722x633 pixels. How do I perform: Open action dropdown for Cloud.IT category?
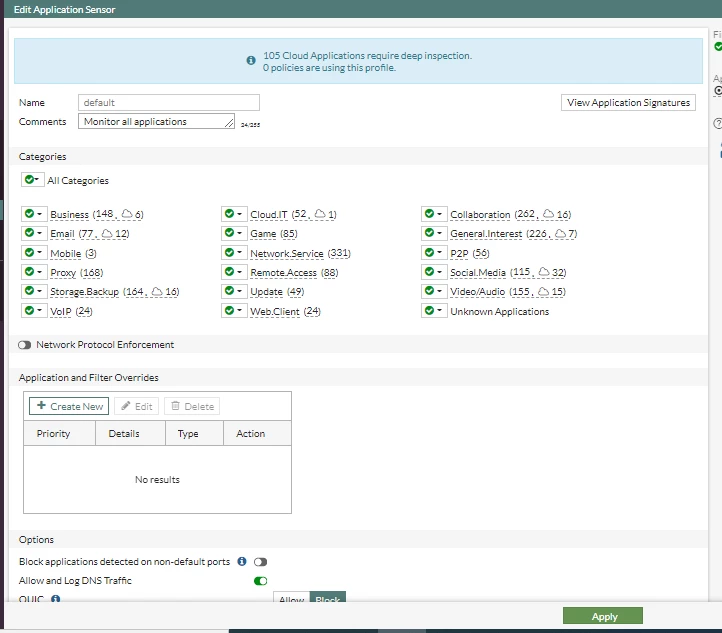[234, 214]
